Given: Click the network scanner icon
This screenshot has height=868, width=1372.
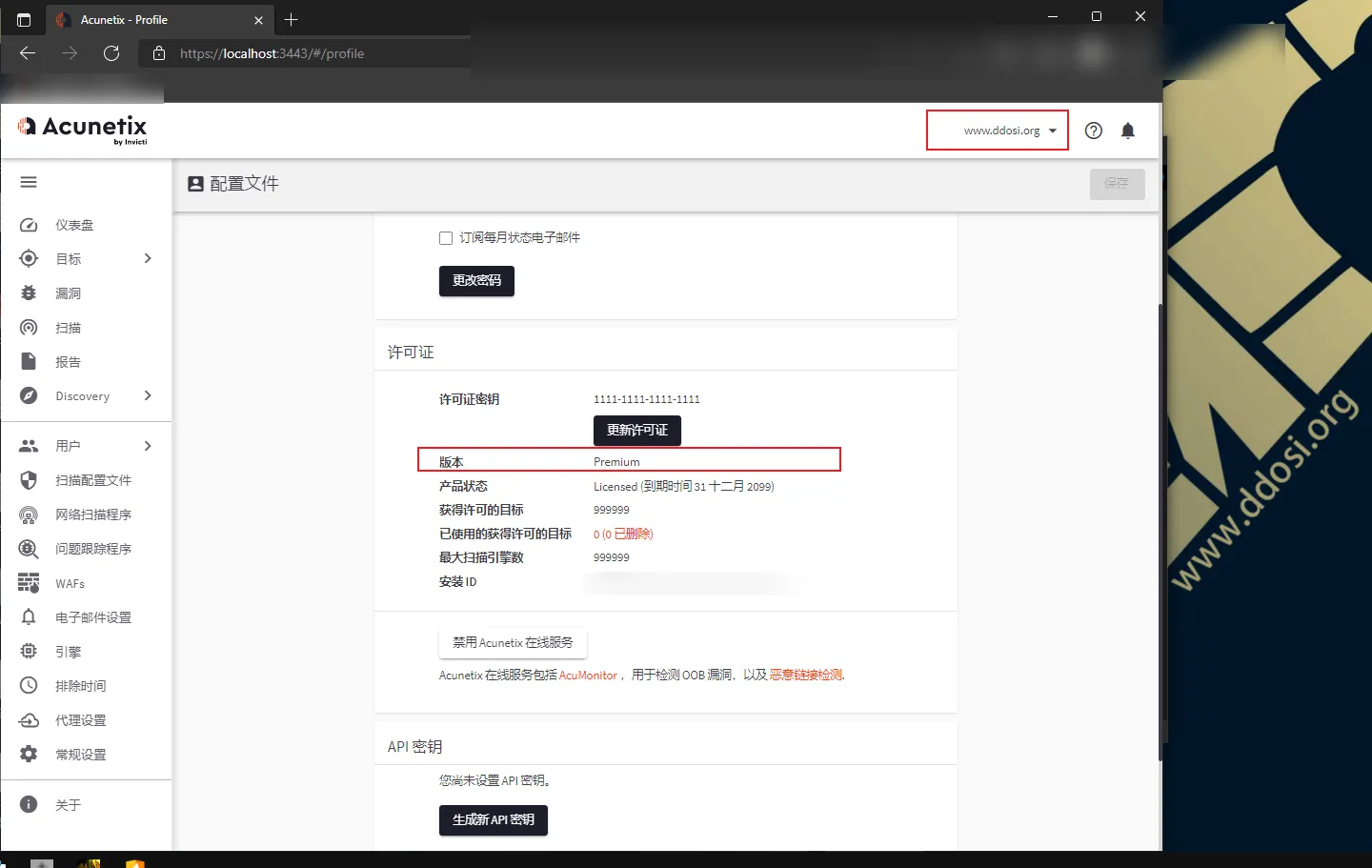Looking at the screenshot, I should [x=29, y=515].
